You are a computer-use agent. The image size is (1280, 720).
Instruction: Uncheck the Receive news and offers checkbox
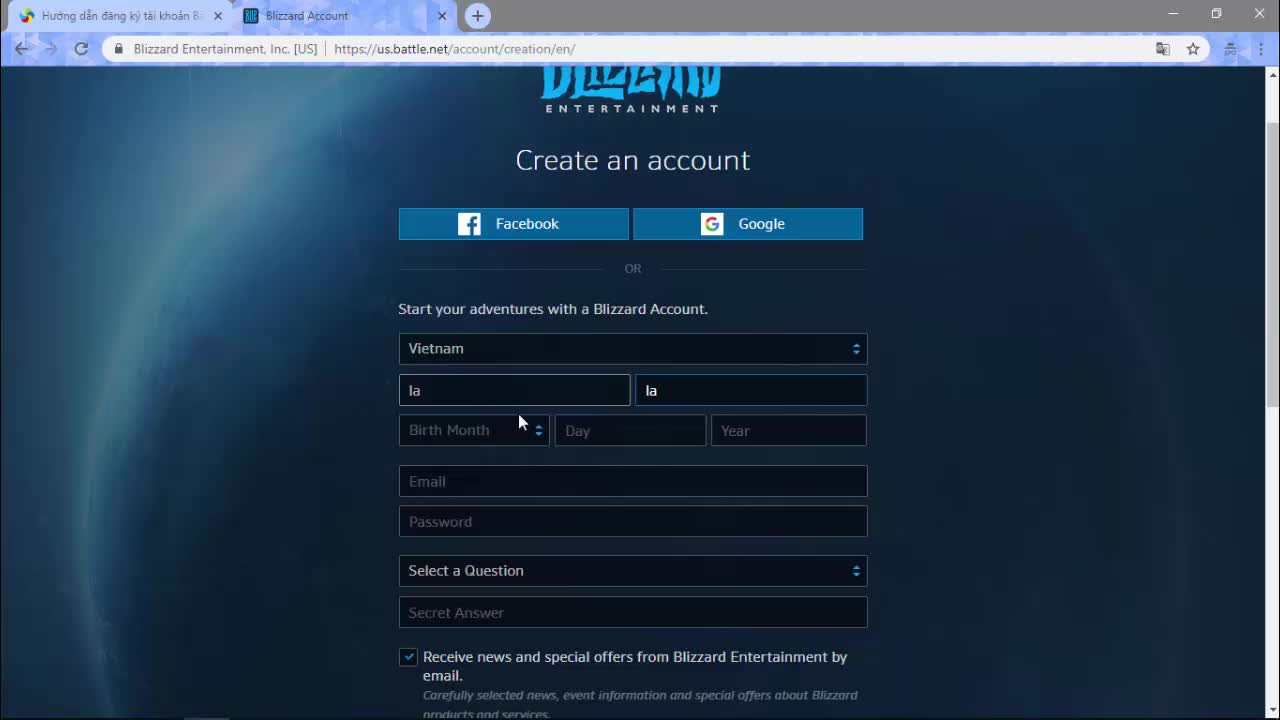[x=408, y=657]
